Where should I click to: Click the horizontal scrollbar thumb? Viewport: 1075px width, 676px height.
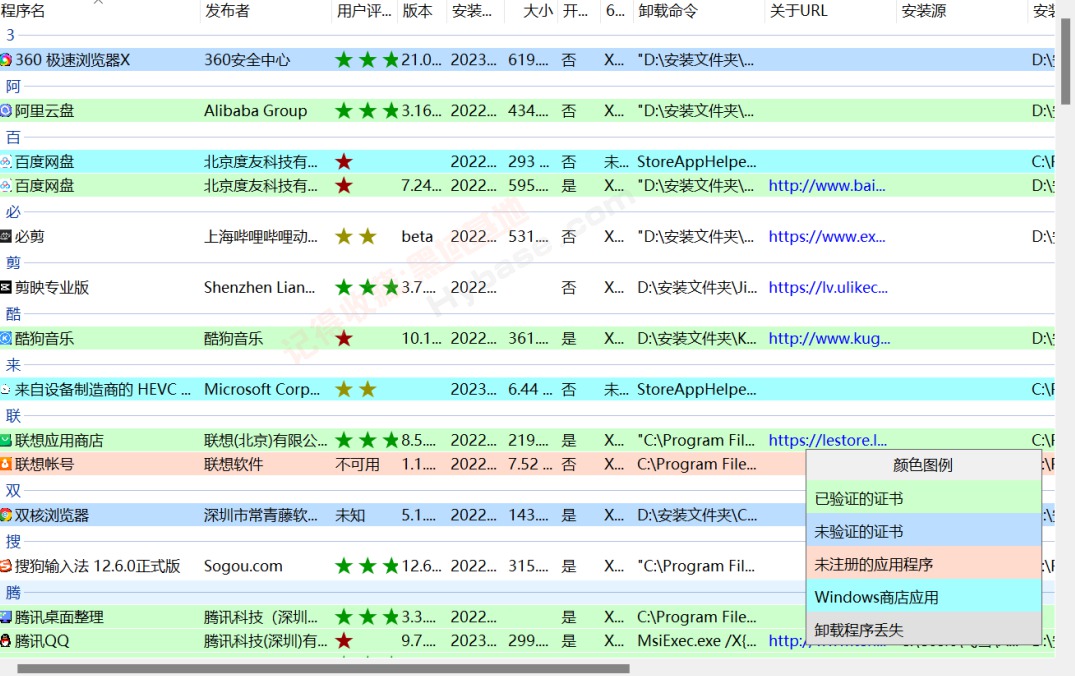coord(323,668)
